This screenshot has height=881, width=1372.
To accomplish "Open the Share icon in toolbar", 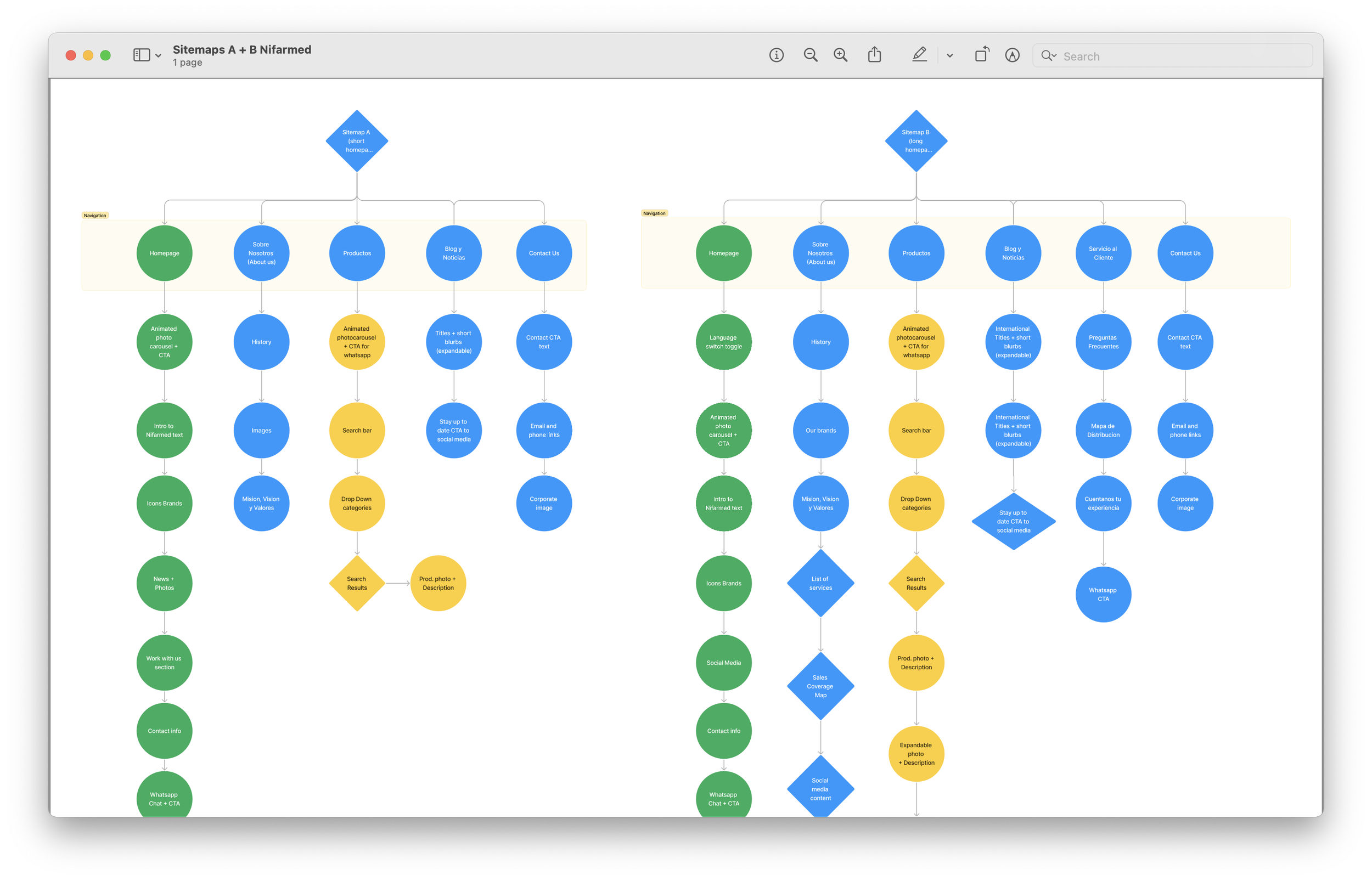I will click(x=874, y=55).
